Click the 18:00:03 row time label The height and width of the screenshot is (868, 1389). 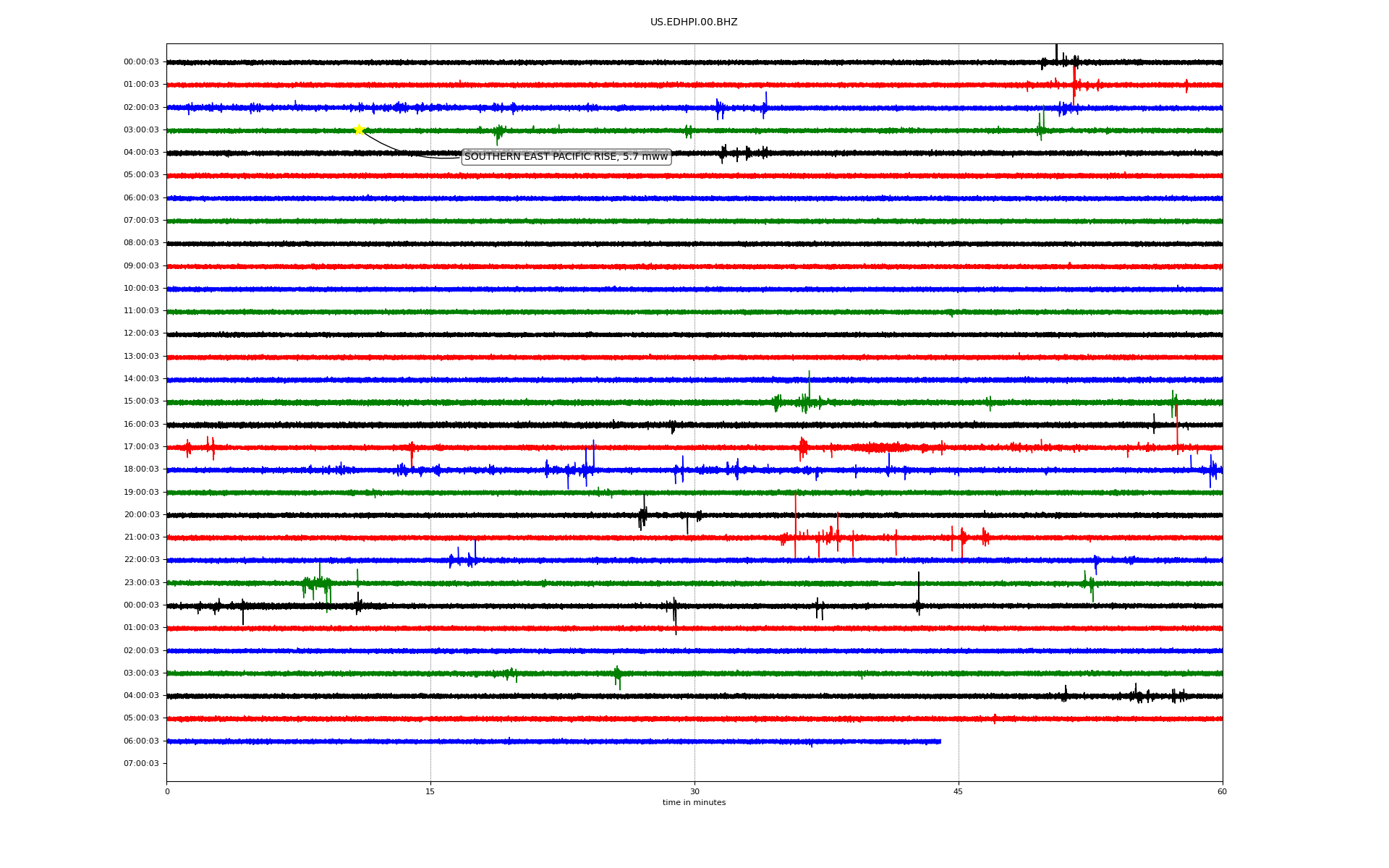tap(141, 469)
